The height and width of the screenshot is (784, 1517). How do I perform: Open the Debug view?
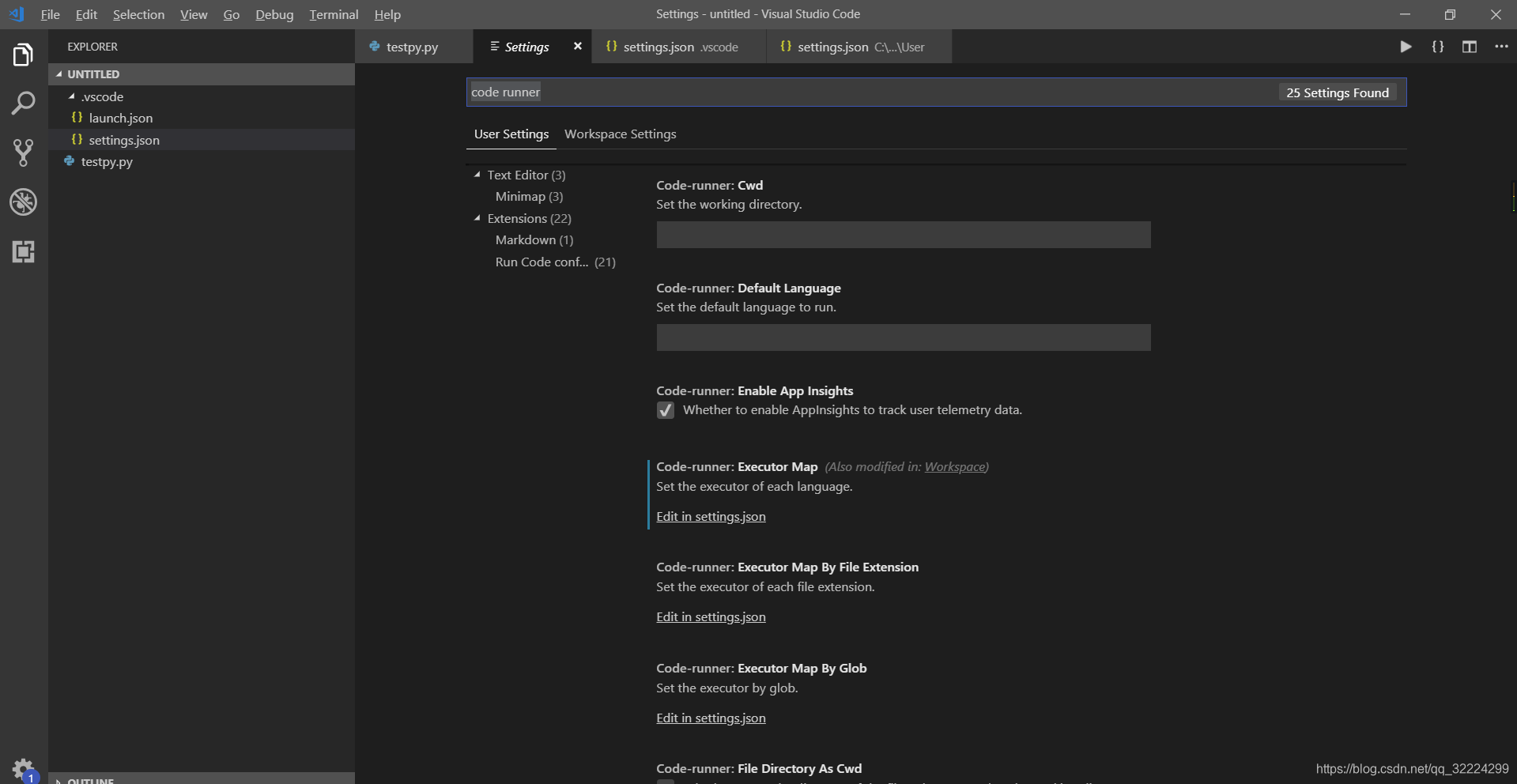point(23,202)
